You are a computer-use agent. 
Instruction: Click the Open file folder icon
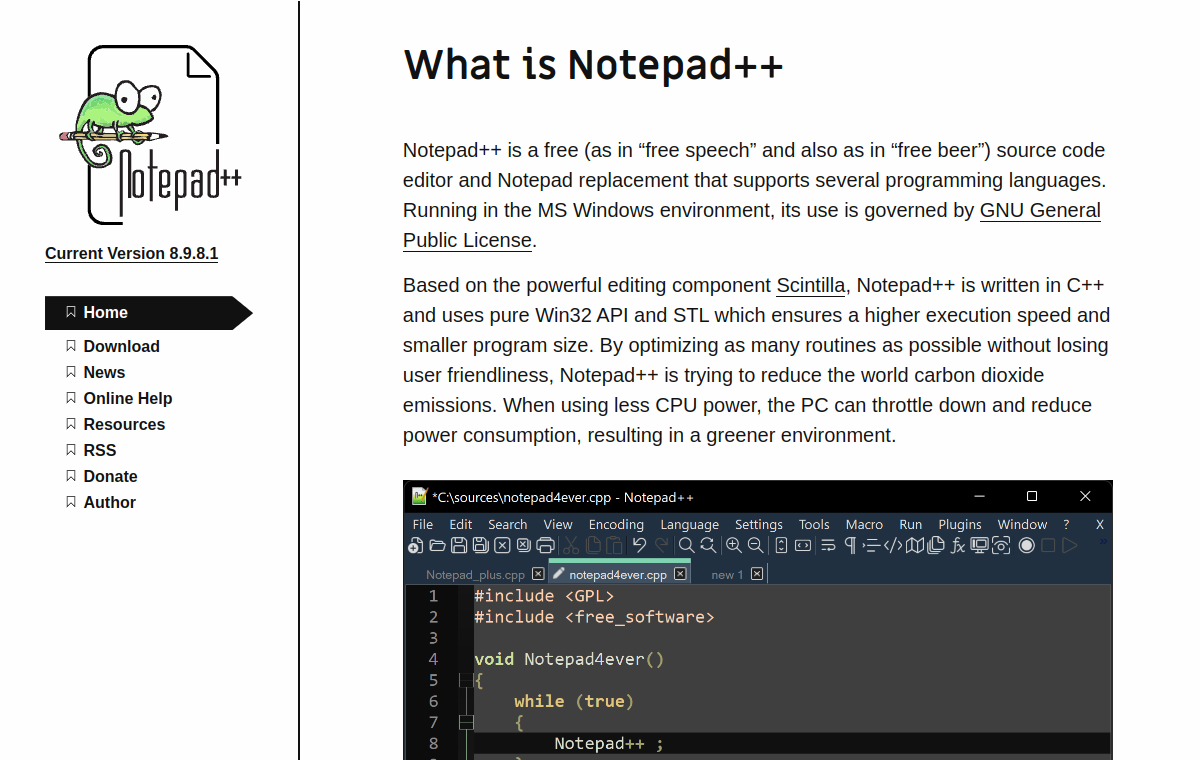pos(437,545)
